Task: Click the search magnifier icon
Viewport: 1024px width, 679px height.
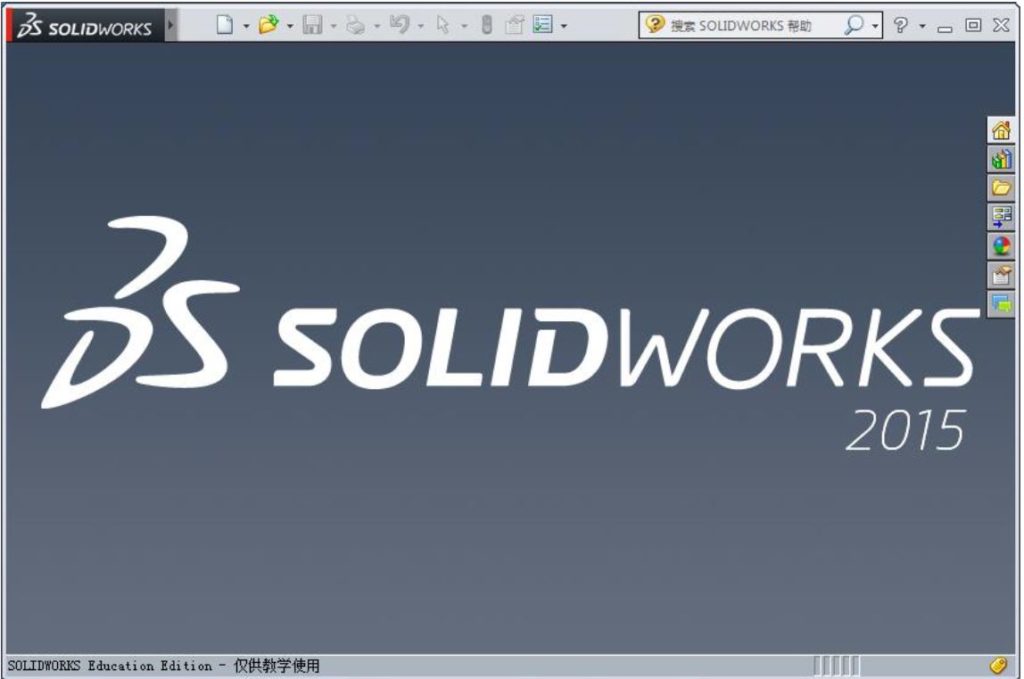Action: [x=854, y=25]
